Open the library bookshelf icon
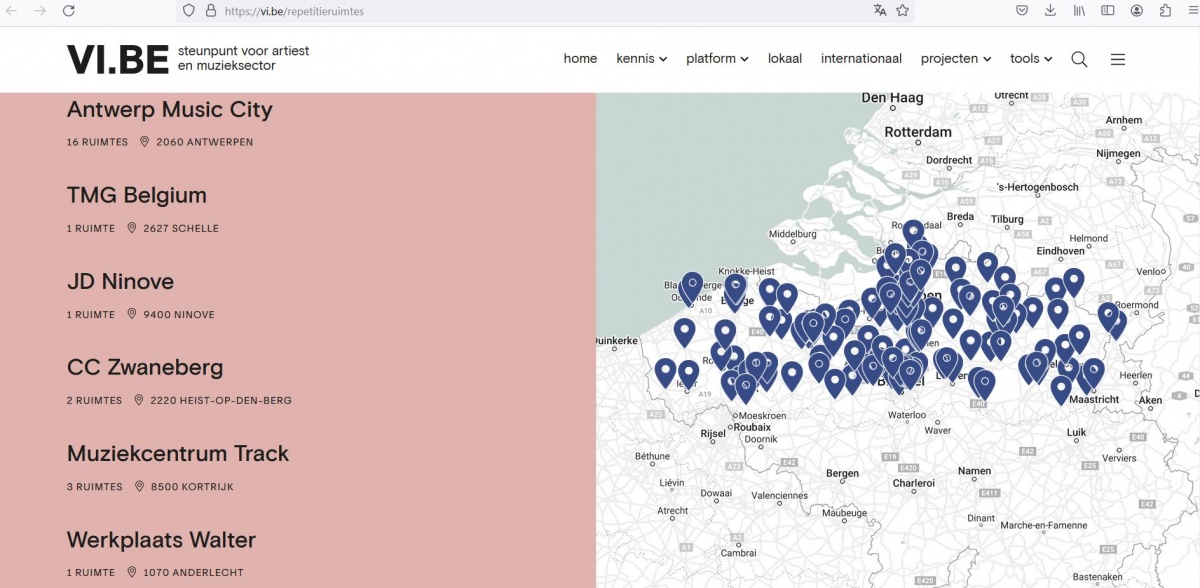Viewport: 1200px width, 588px height. 1079,10
